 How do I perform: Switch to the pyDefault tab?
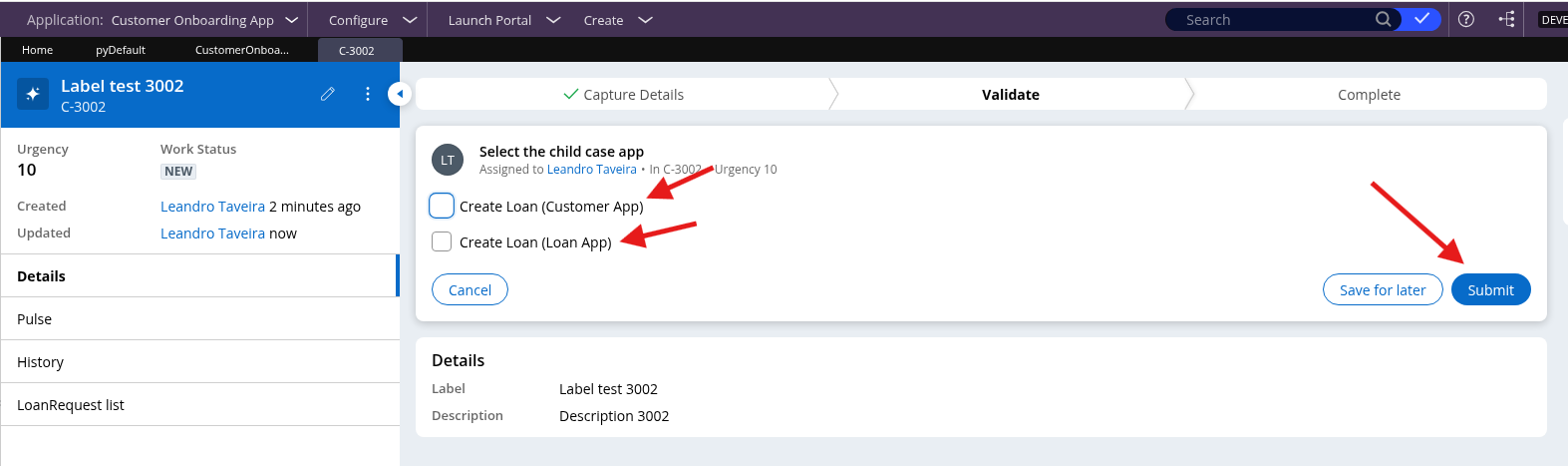121,50
